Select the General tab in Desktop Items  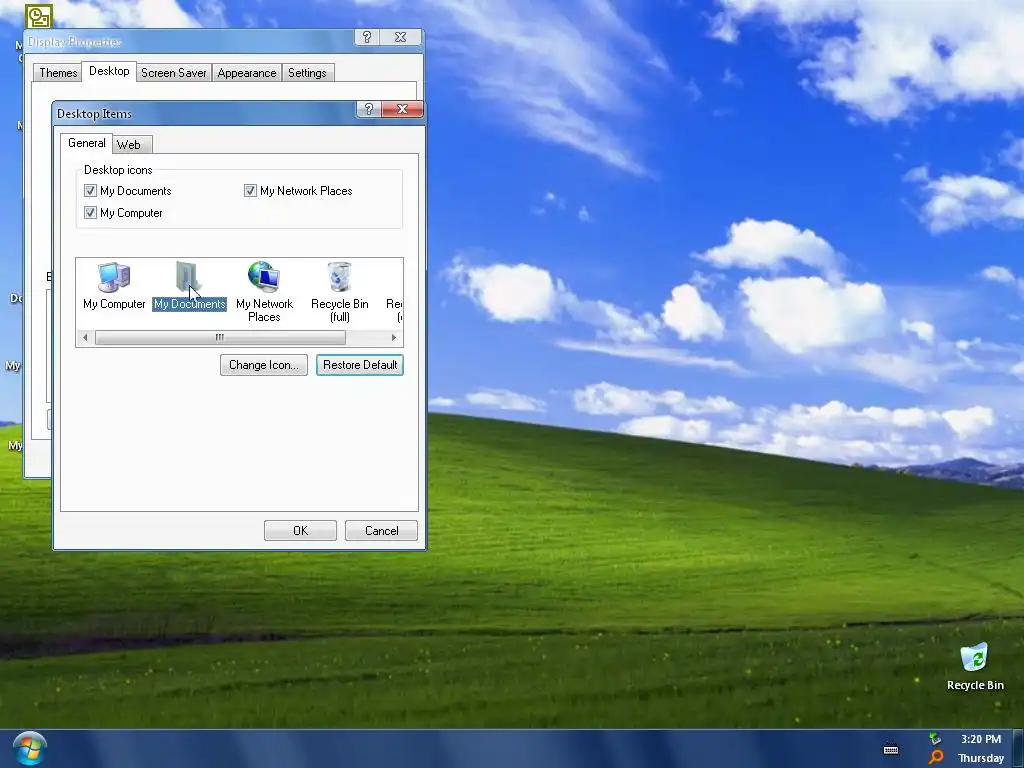click(x=87, y=143)
